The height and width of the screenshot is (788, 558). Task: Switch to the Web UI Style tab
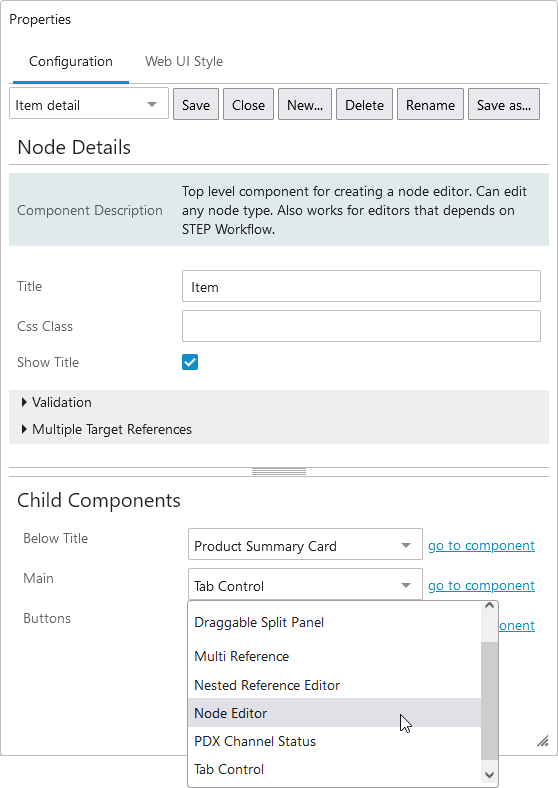point(184,61)
